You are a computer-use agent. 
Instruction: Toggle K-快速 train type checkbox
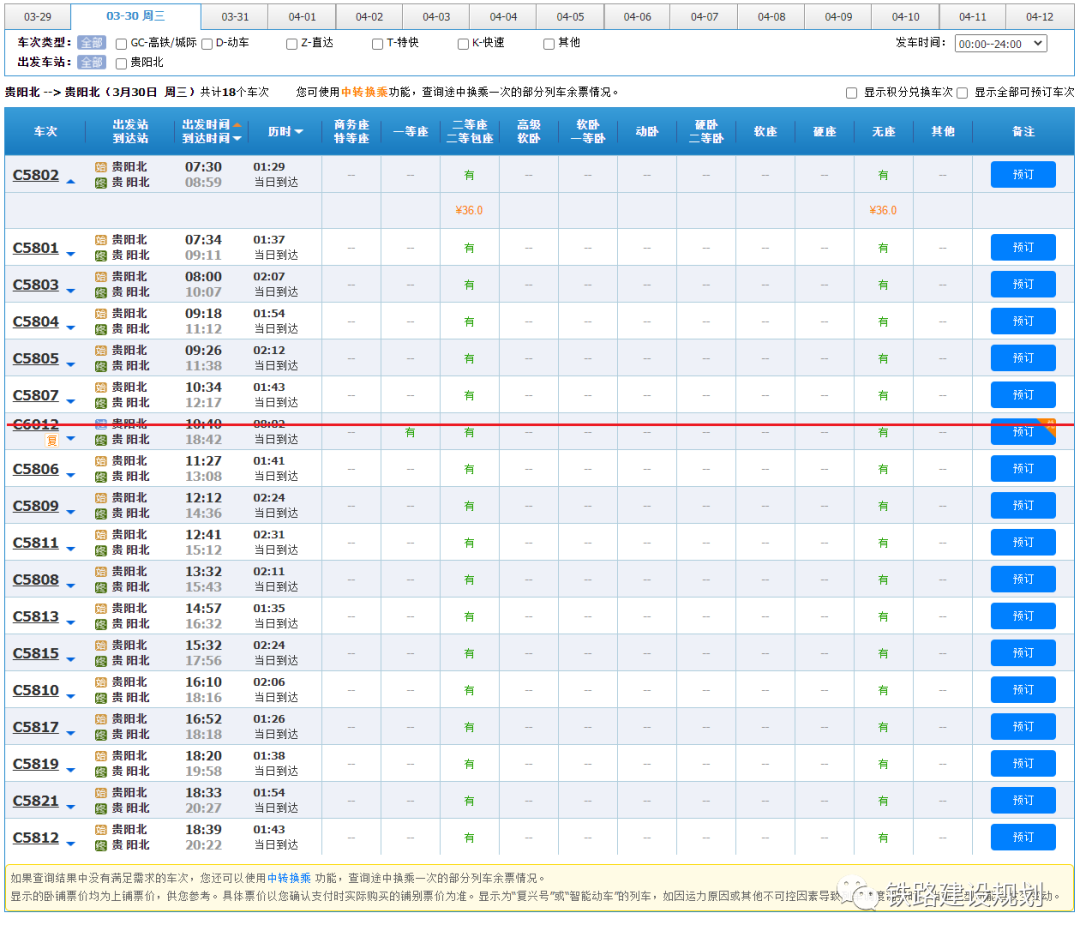(463, 44)
